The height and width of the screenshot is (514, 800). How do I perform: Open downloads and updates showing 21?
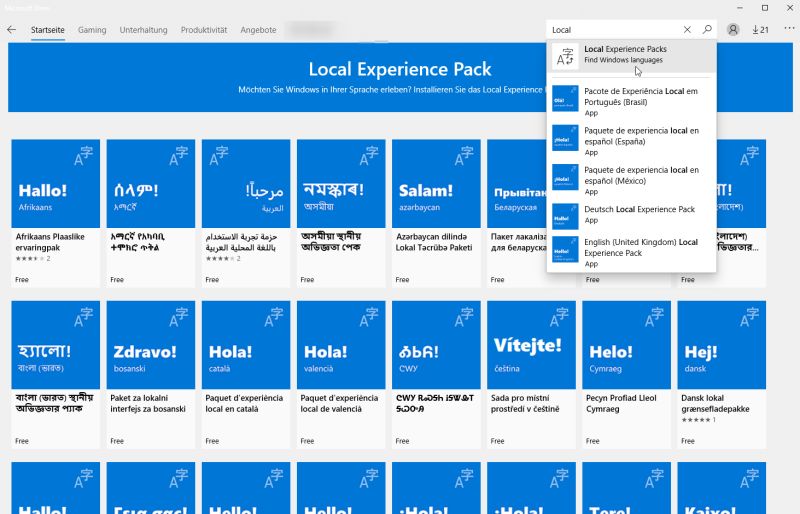(760, 30)
